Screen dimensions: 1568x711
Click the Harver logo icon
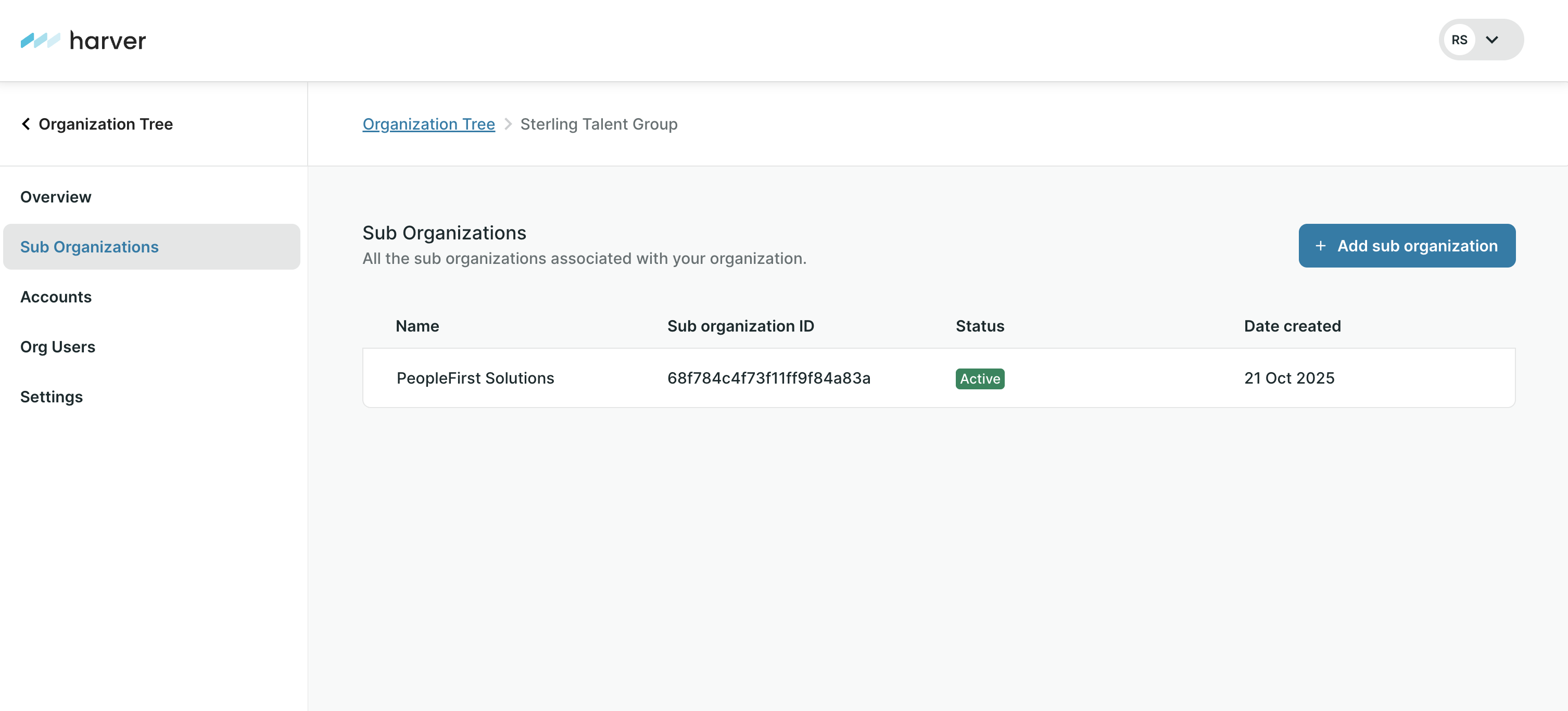[x=40, y=40]
